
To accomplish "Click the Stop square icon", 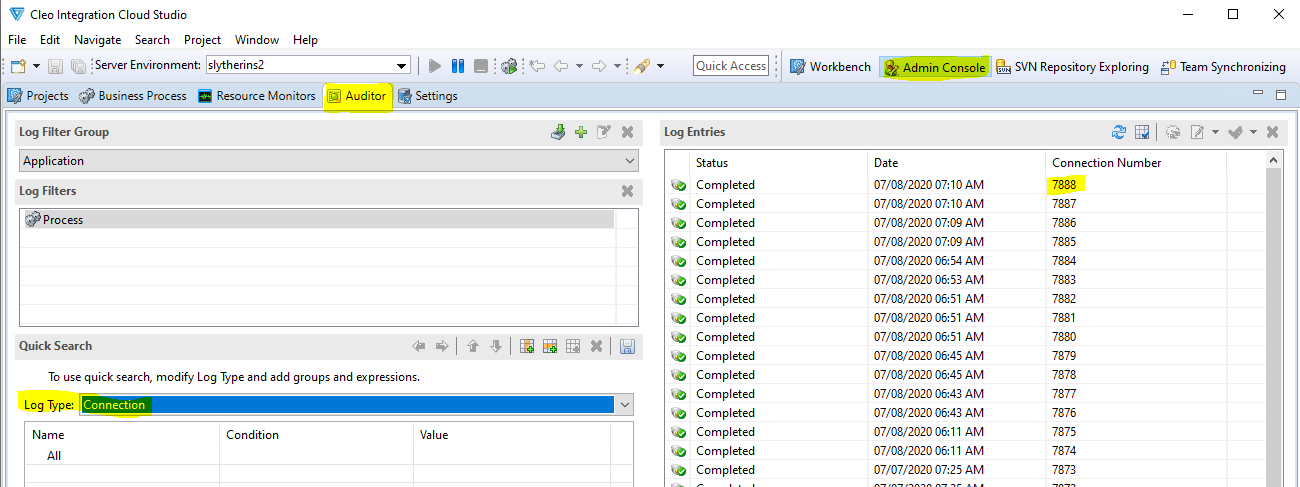I will 481,66.
